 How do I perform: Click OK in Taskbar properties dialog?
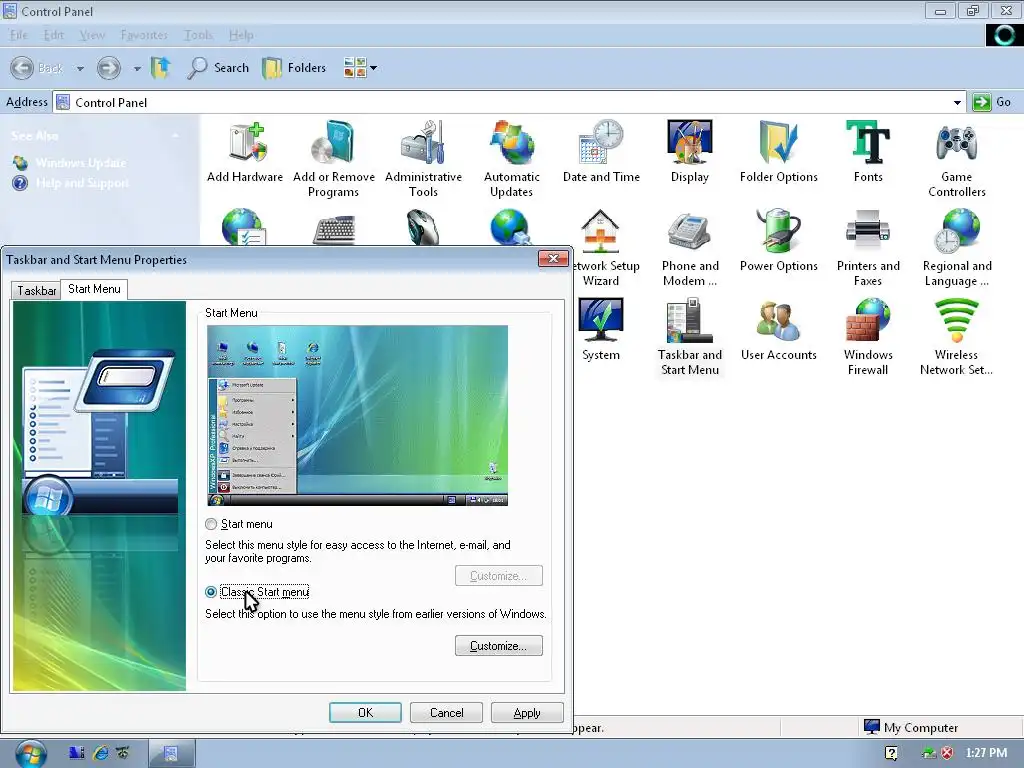point(365,712)
